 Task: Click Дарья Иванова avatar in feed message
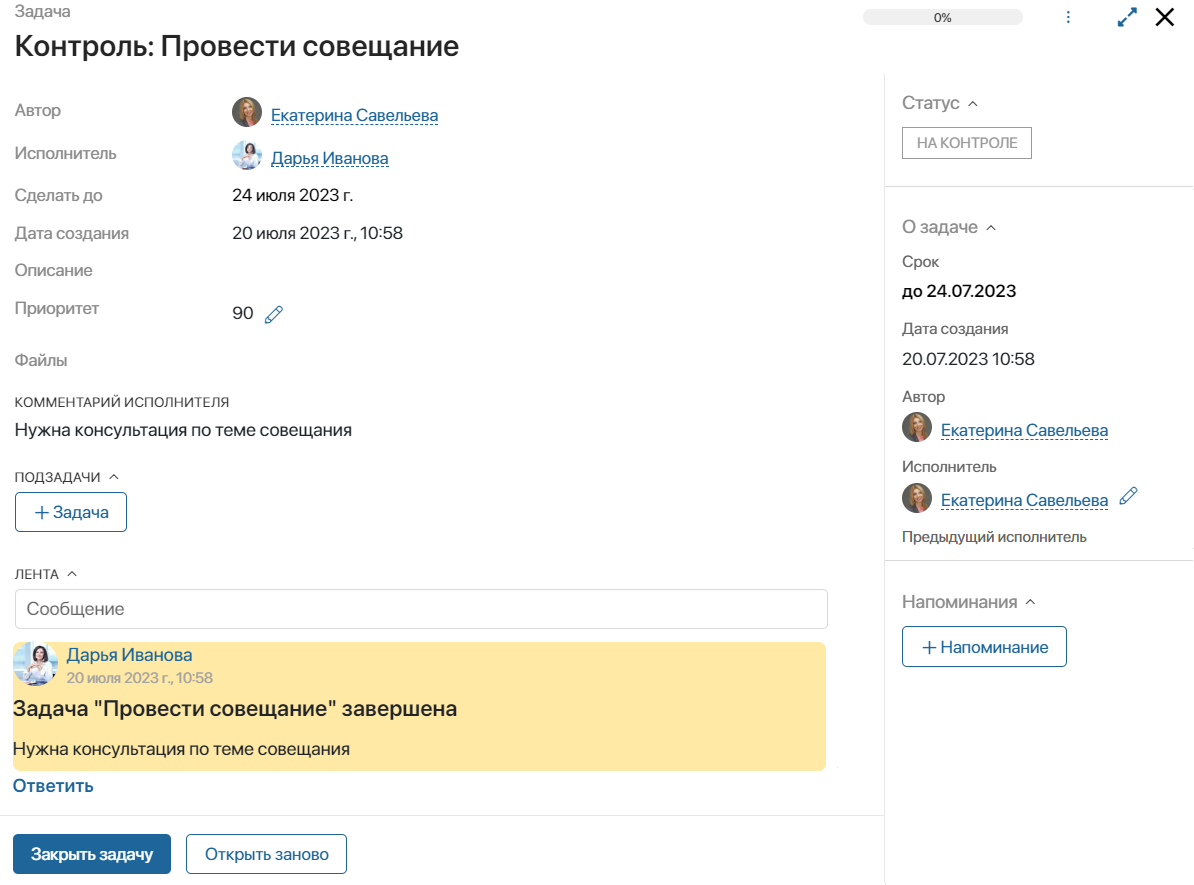tap(36, 664)
